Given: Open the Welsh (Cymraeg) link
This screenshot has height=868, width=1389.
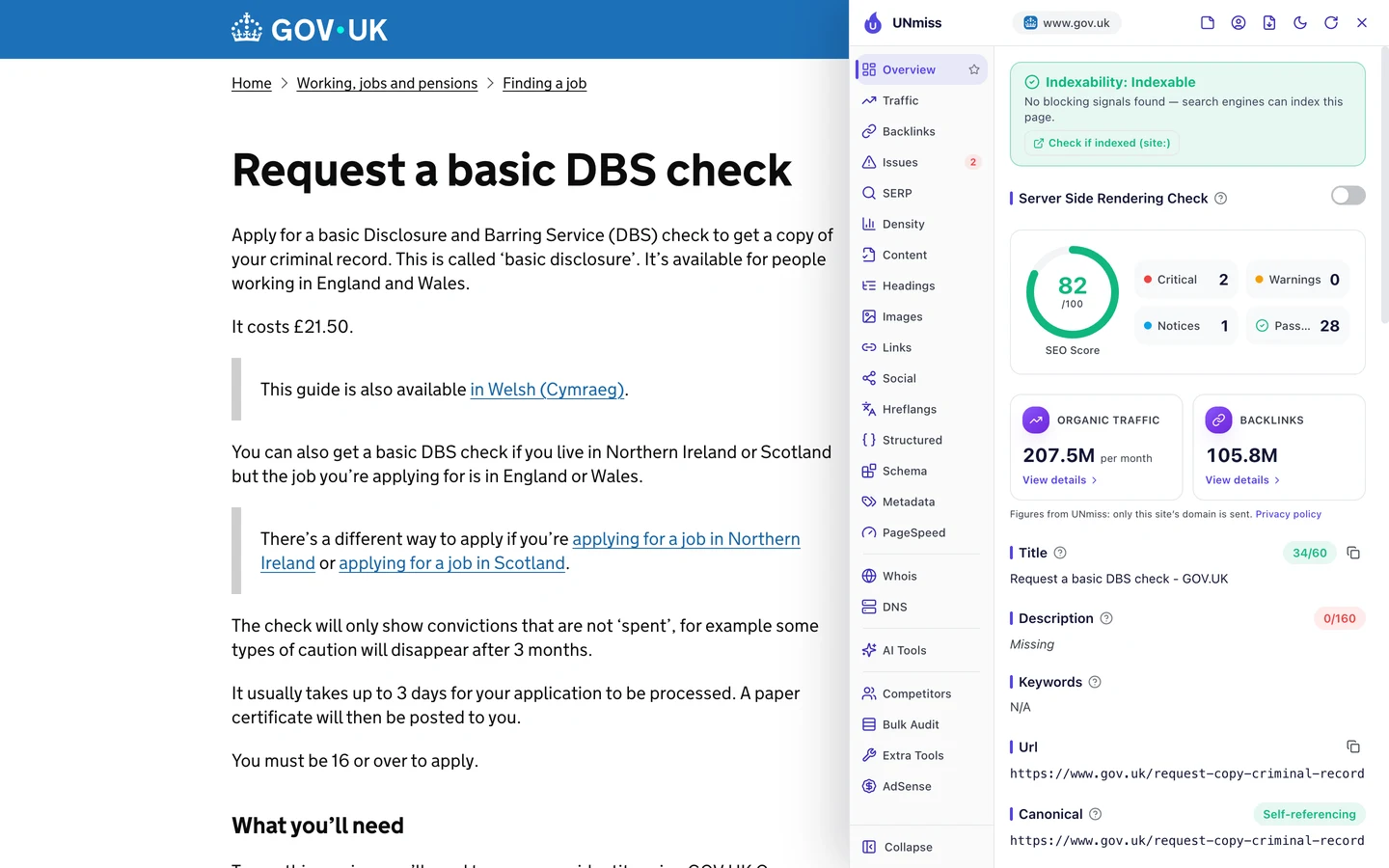Looking at the screenshot, I should pos(547,390).
